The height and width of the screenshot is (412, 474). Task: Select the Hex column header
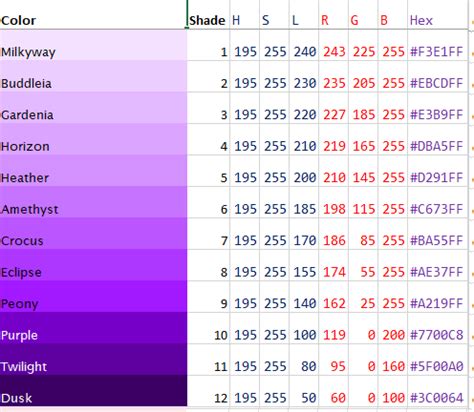click(x=438, y=15)
